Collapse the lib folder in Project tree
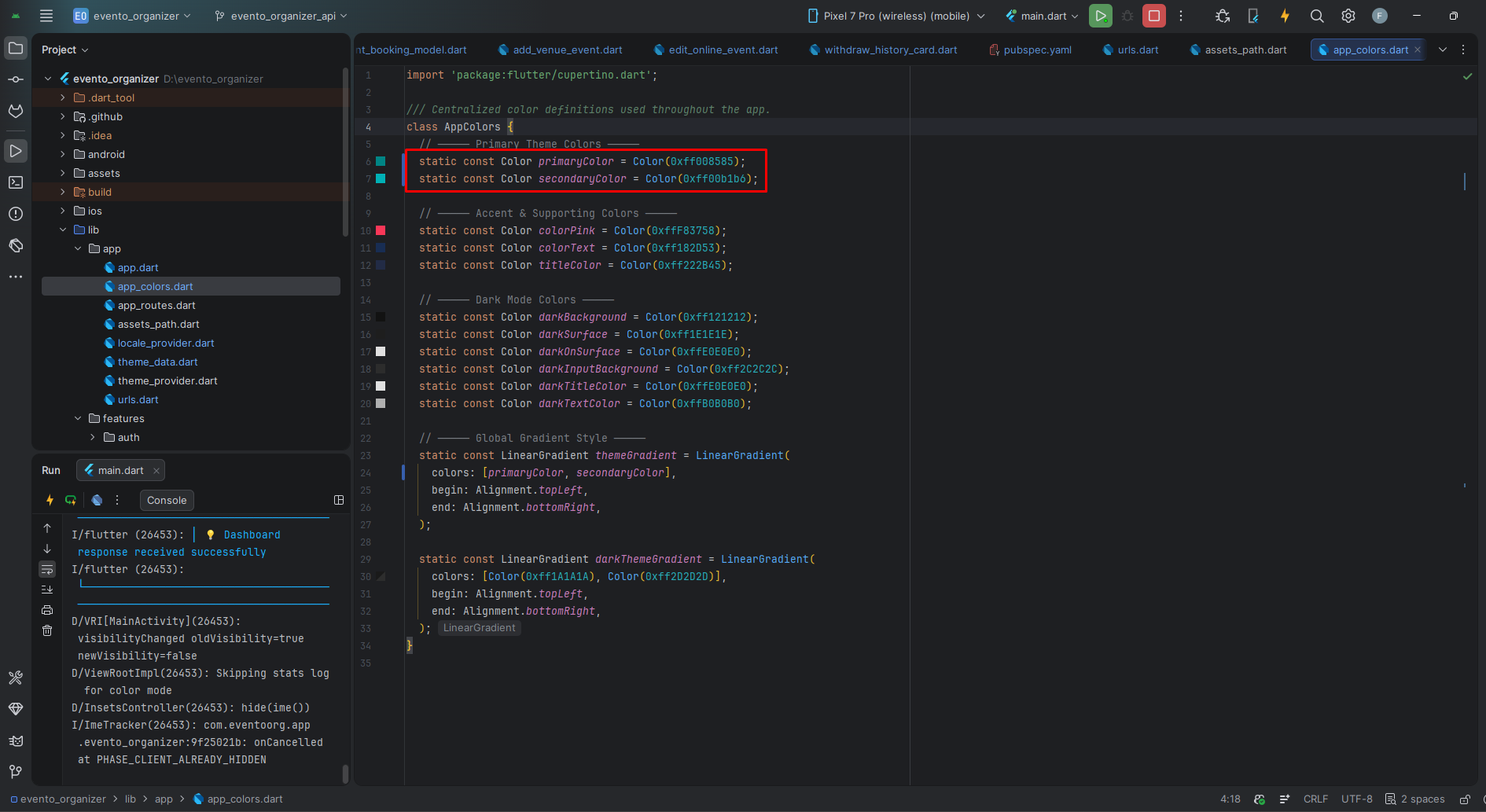This screenshot has height=812, width=1486. 63,230
